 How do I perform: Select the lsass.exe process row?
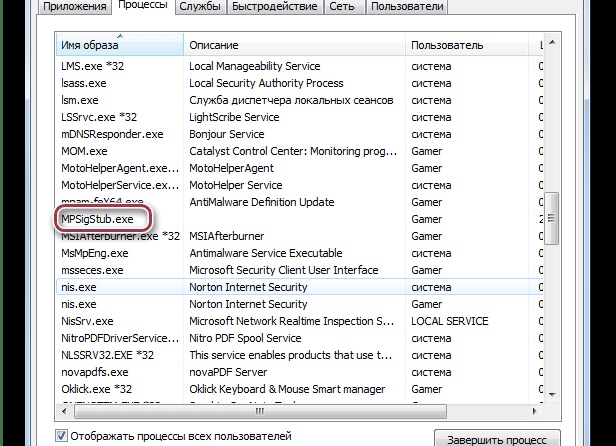(300, 83)
